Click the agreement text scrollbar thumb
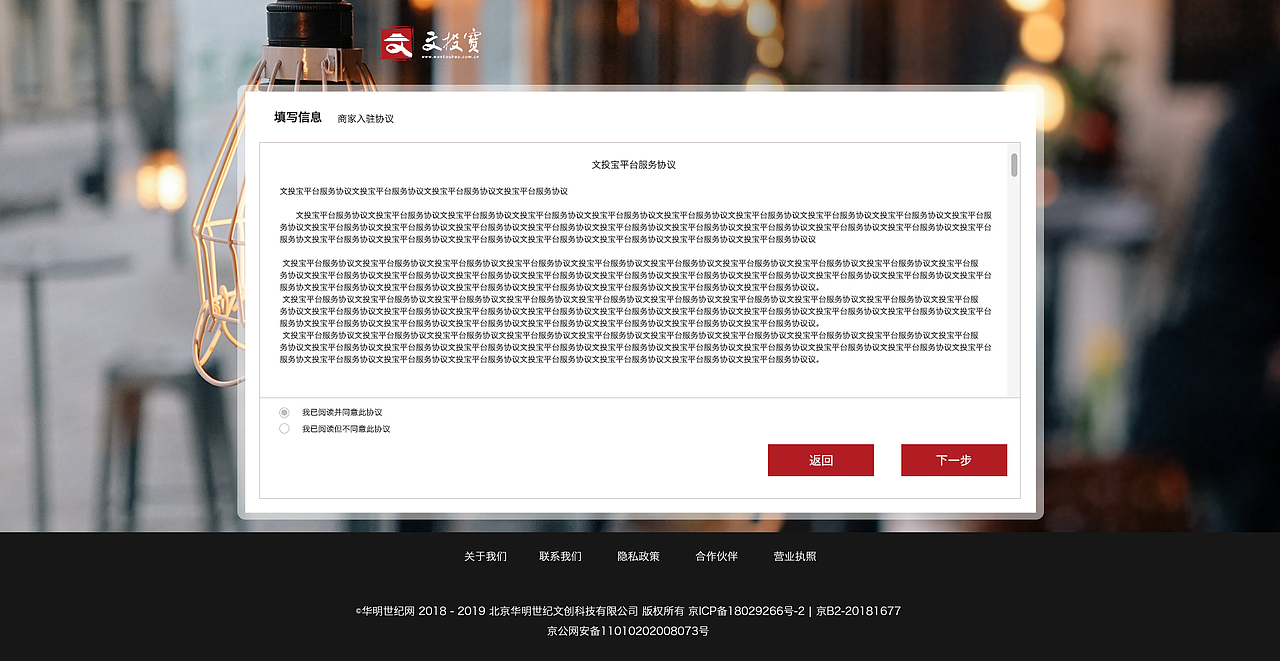 [x=1014, y=165]
